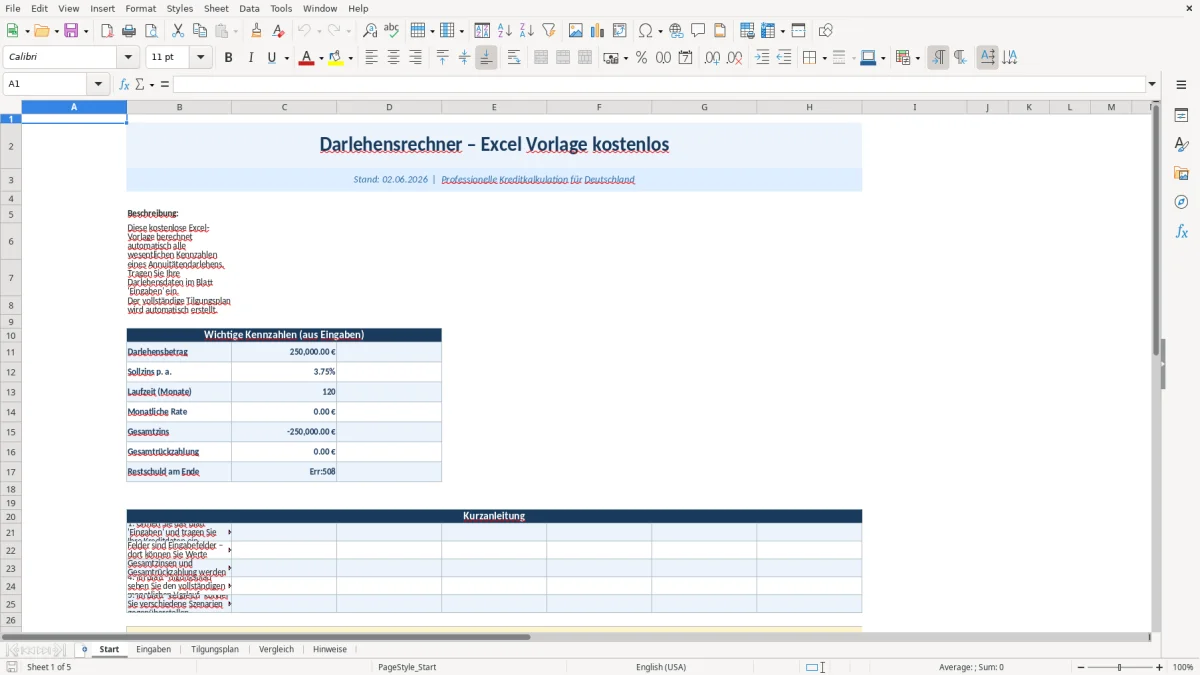The height and width of the screenshot is (675, 1200).
Task: Open Find and Replace
Action: pyautogui.click(x=370, y=31)
